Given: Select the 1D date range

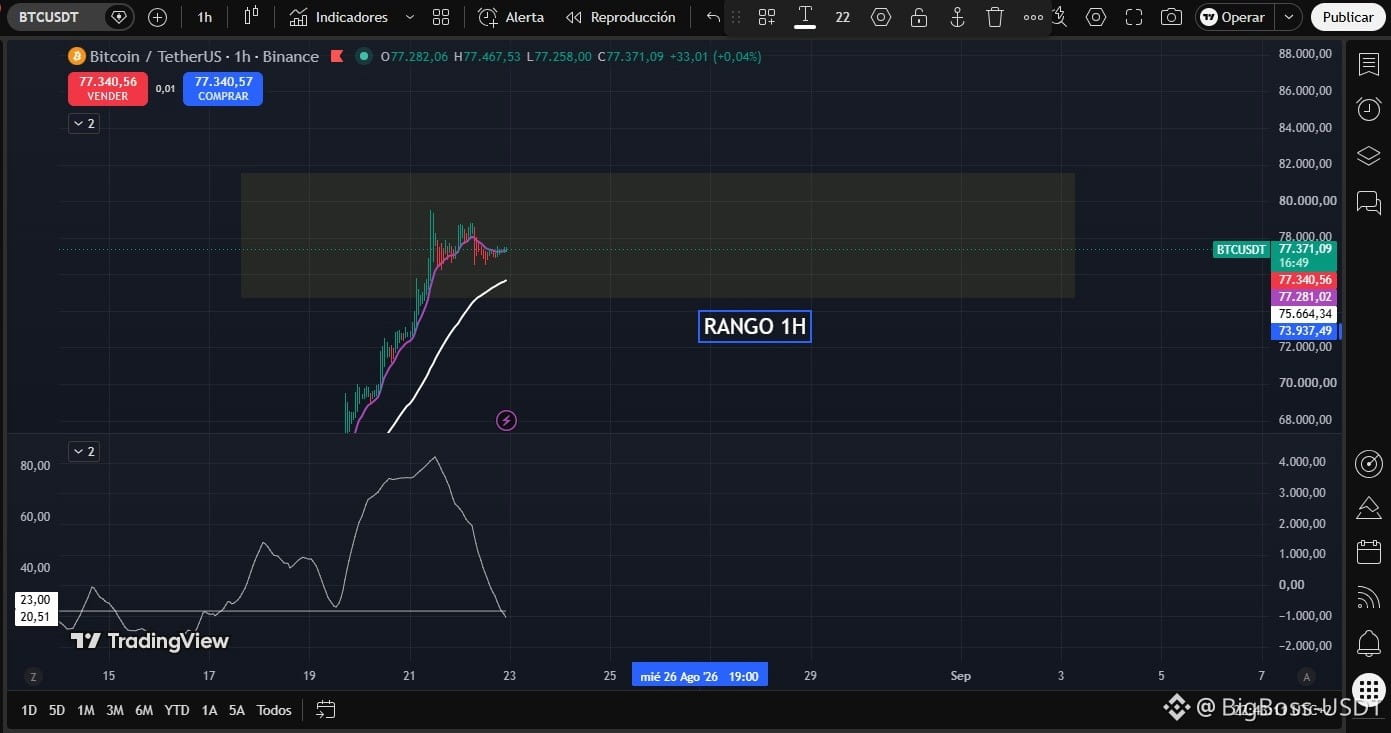Looking at the screenshot, I should tap(29, 710).
